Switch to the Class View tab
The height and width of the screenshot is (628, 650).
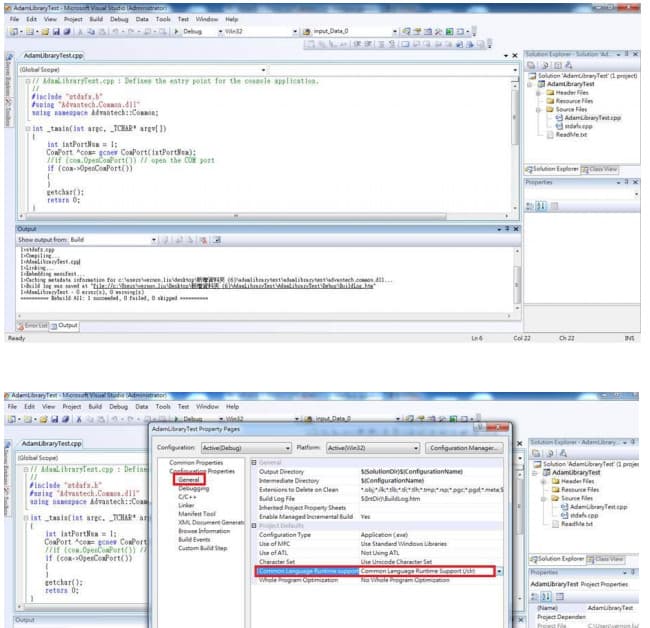click(x=601, y=169)
